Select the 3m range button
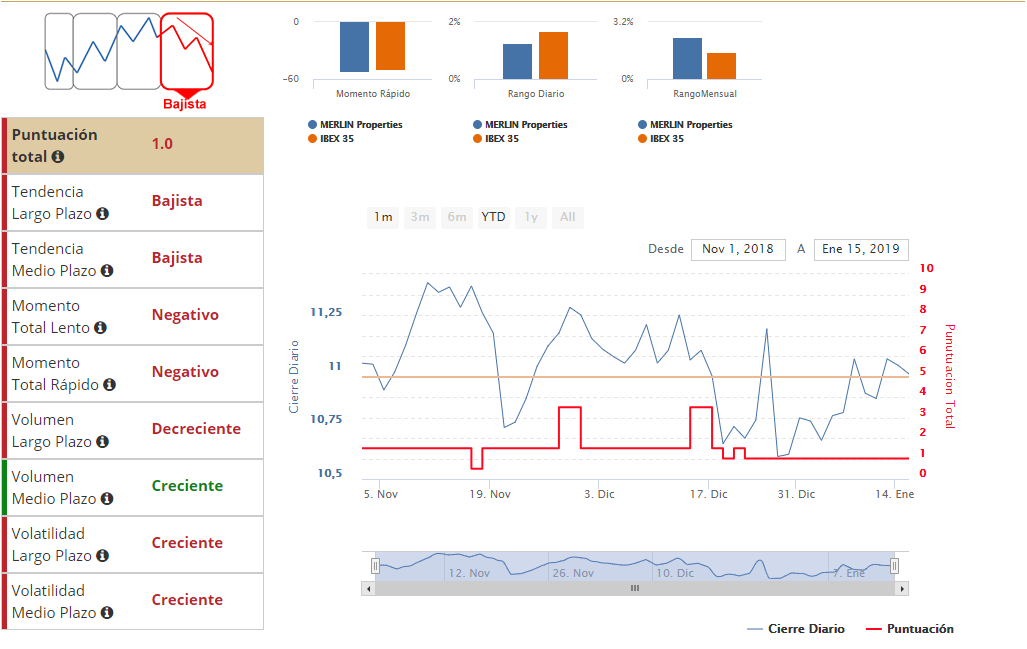The image size is (1027, 649). pos(420,217)
